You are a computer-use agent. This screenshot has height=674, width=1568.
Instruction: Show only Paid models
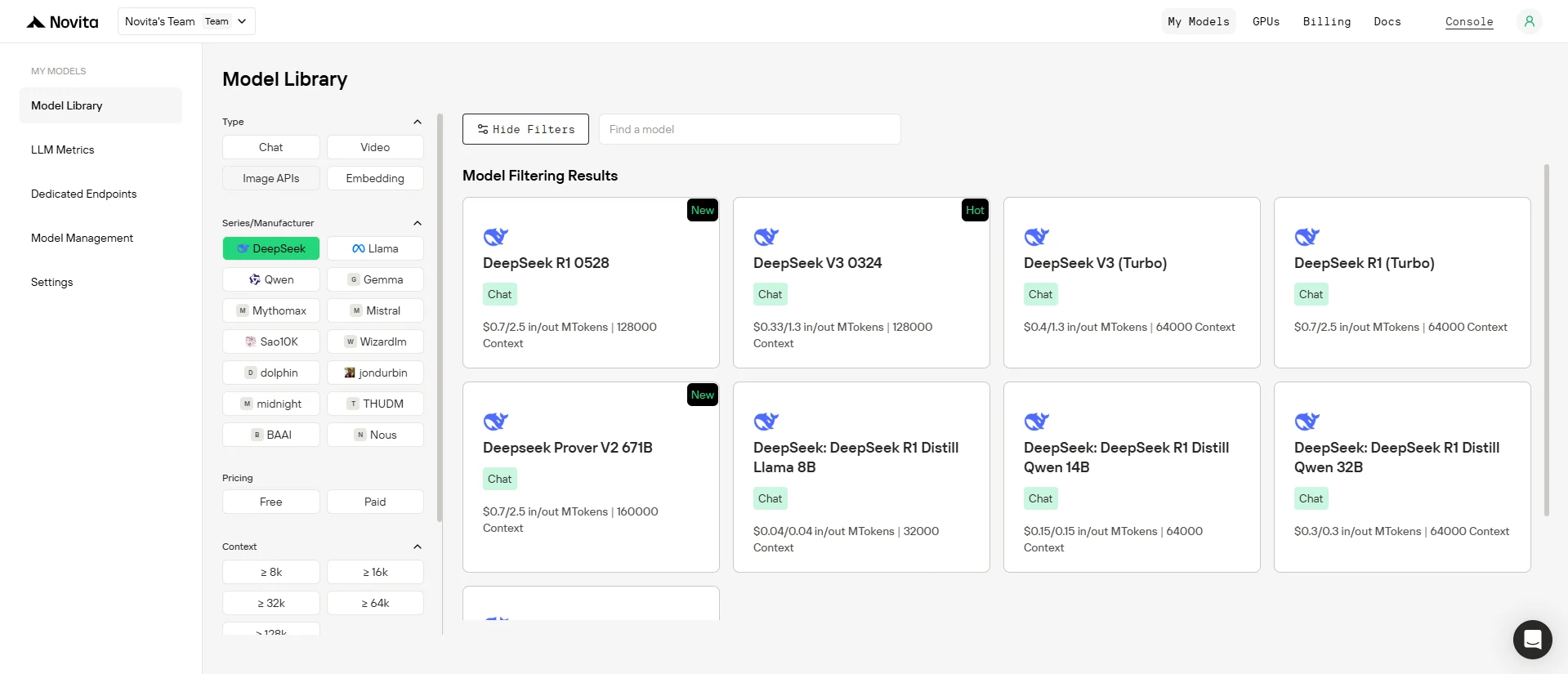pos(375,502)
